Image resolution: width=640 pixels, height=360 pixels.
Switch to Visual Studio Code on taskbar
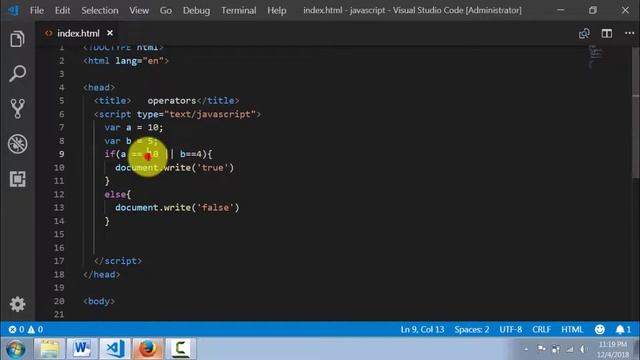(115, 349)
